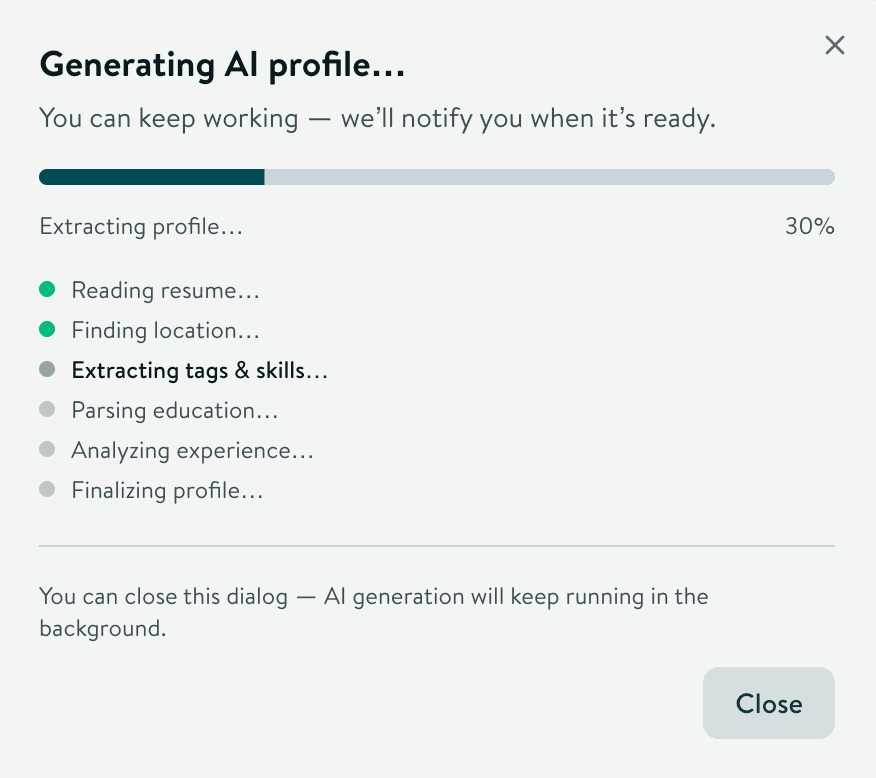This screenshot has width=876, height=778.
Task: Click the dot beside Finalizing profile
Action: pyautogui.click(x=47, y=489)
